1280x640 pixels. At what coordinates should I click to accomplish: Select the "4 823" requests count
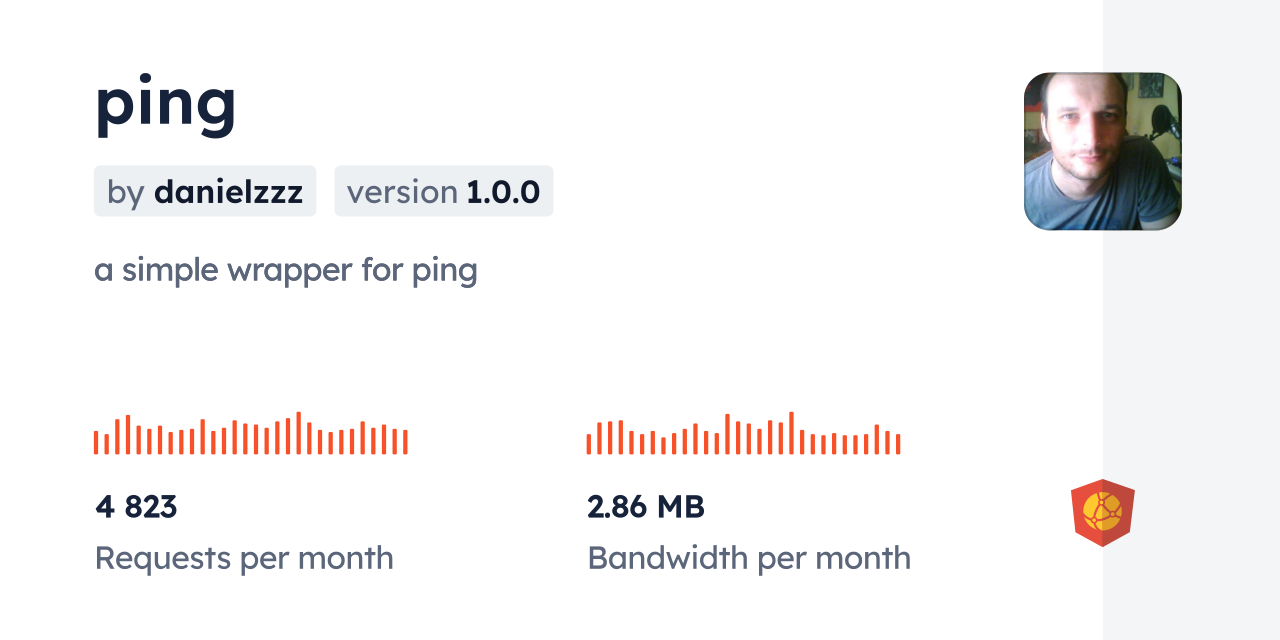click(136, 507)
